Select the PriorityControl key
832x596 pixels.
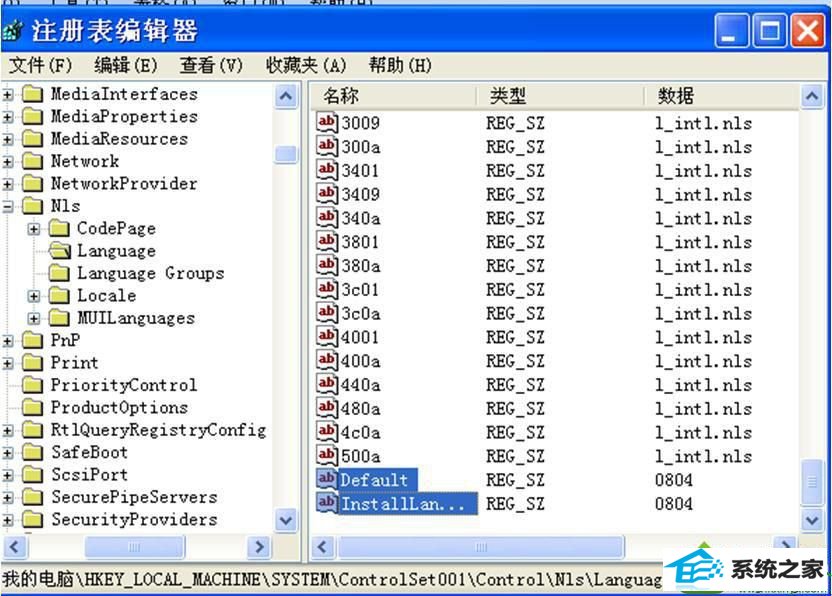pyautogui.click(x=124, y=385)
